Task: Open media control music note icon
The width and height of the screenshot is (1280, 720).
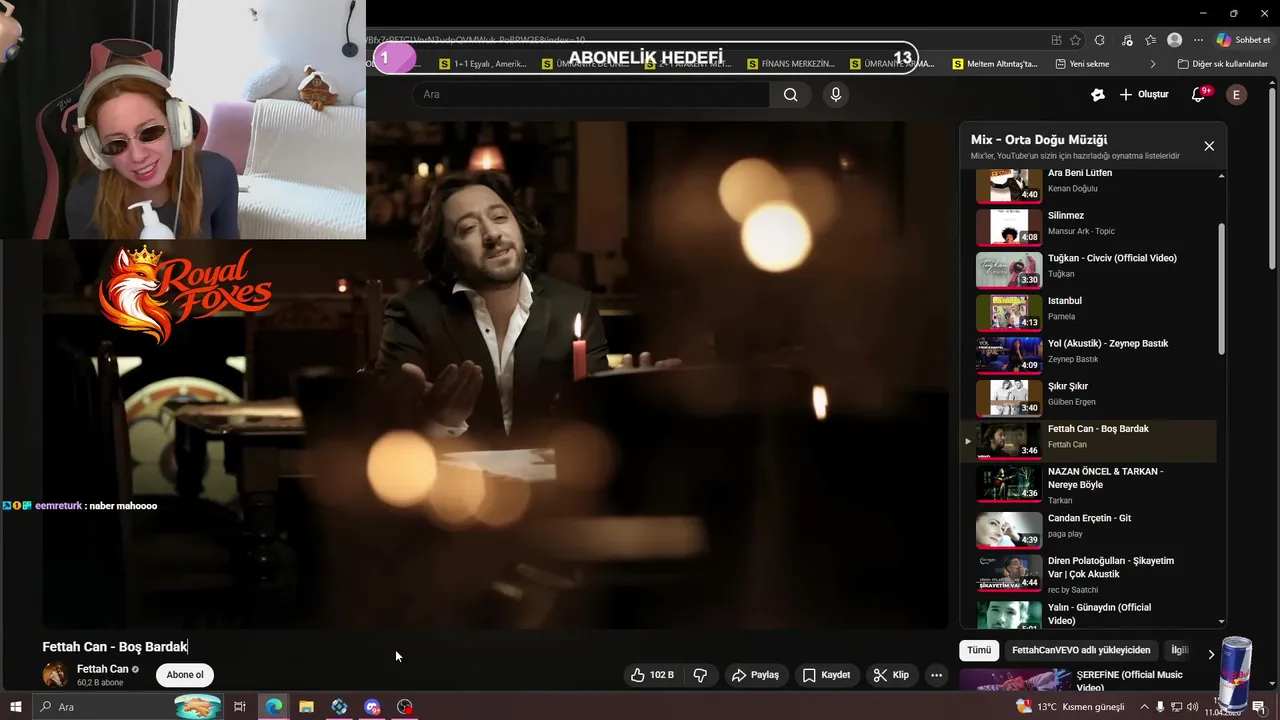Action: click(1127, 40)
